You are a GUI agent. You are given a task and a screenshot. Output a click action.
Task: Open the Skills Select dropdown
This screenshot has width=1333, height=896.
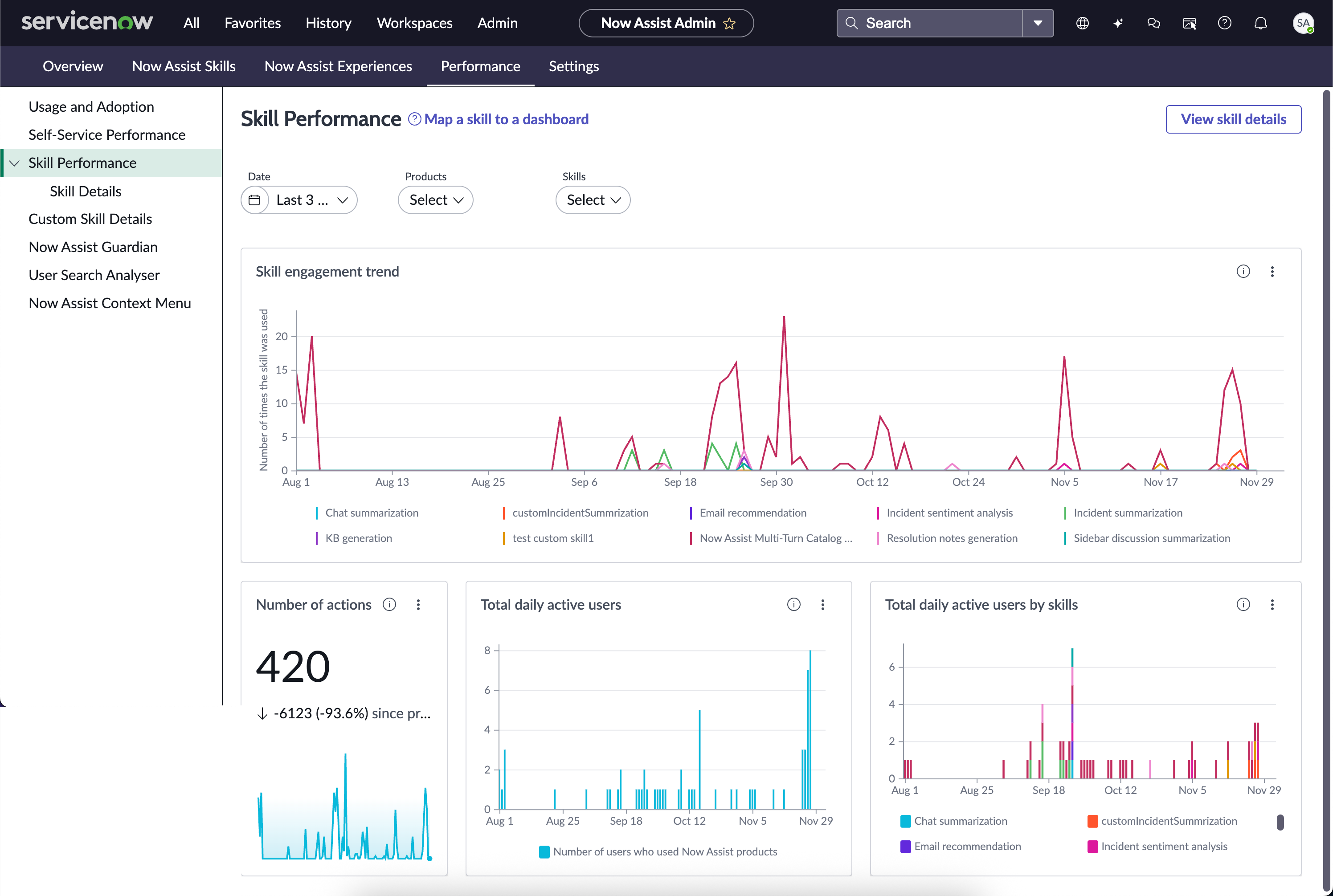(593, 200)
